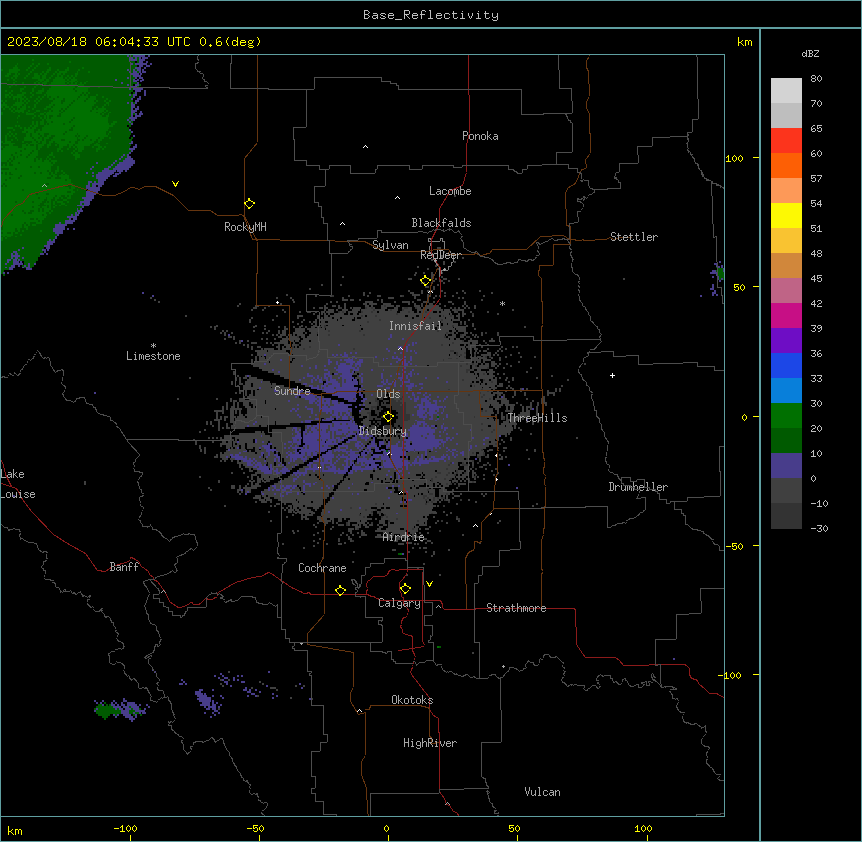The image size is (862, 842).
Task: Click the yellow V marker northwest of RockyMH
Action: coord(175,184)
